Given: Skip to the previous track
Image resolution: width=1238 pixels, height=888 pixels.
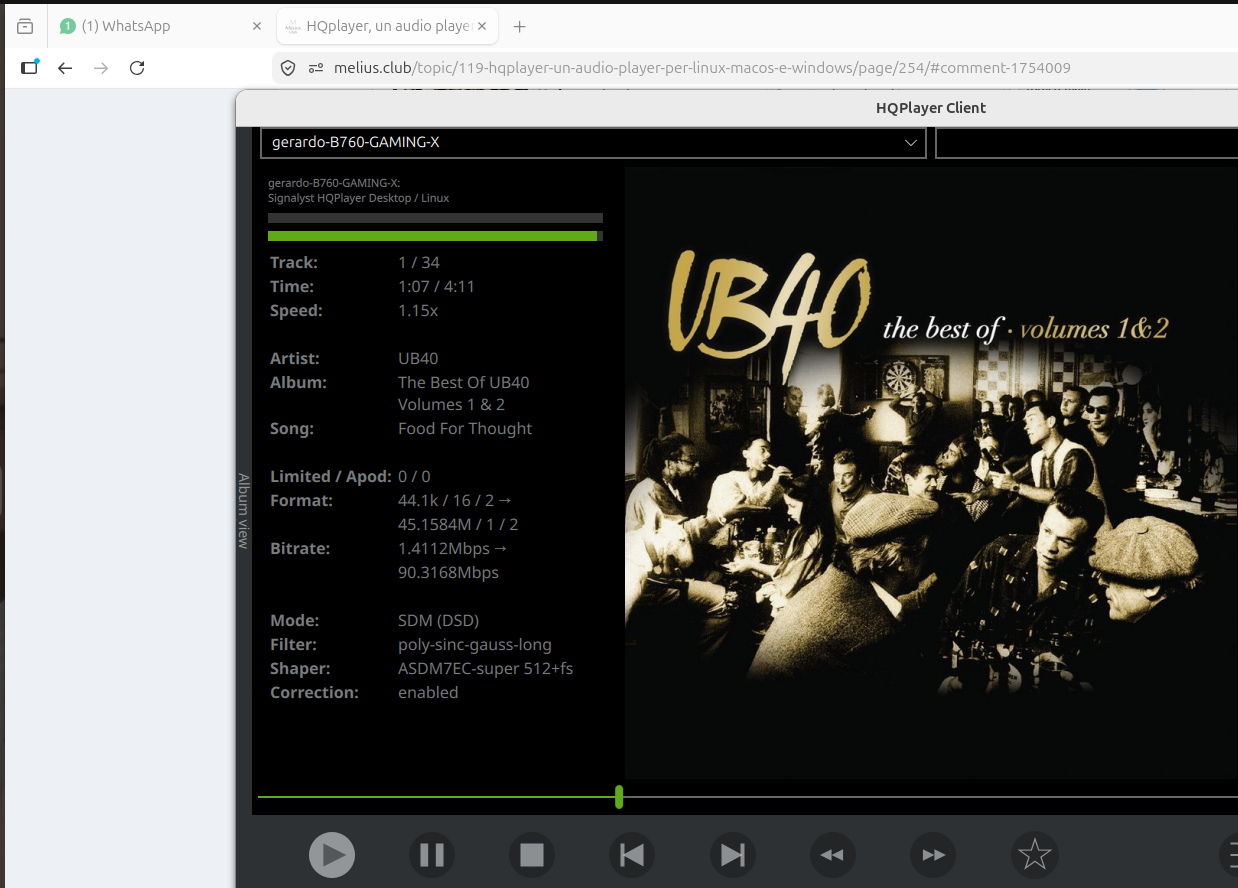Looking at the screenshot, I should click(632, 855).
